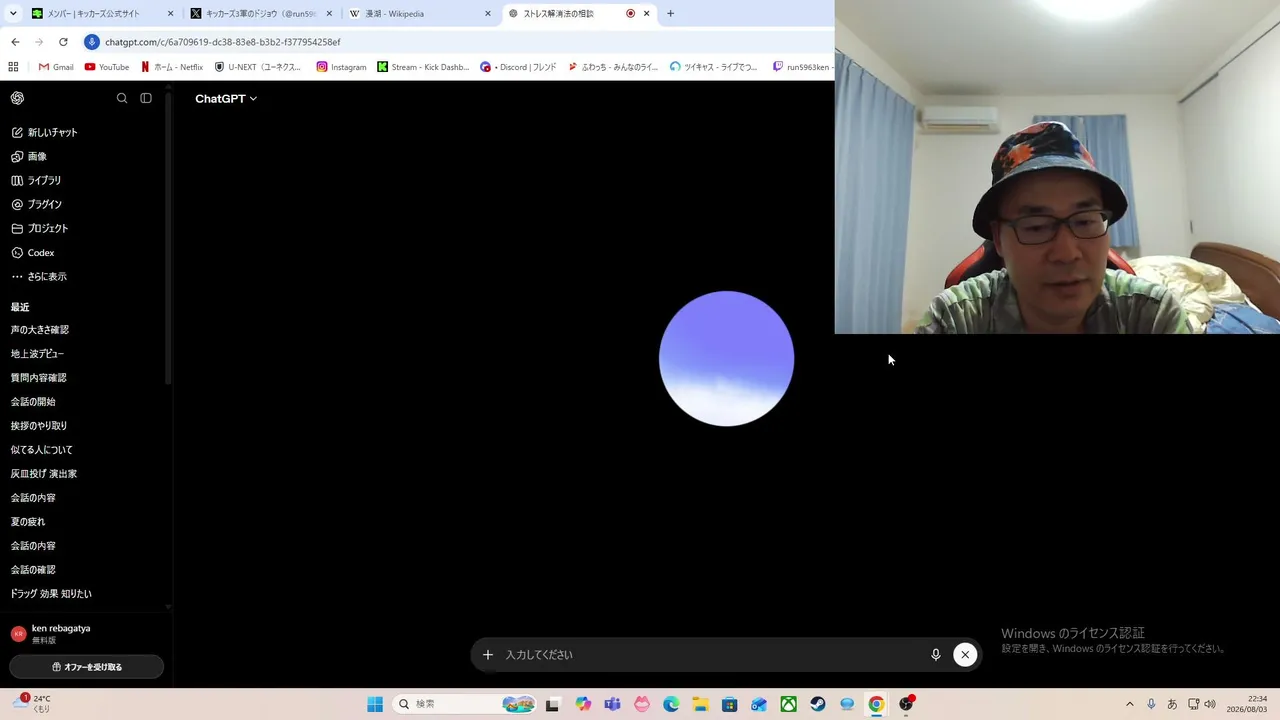Go back to the previous page
The image size is (1280, 720).
[x=15, y=42]
